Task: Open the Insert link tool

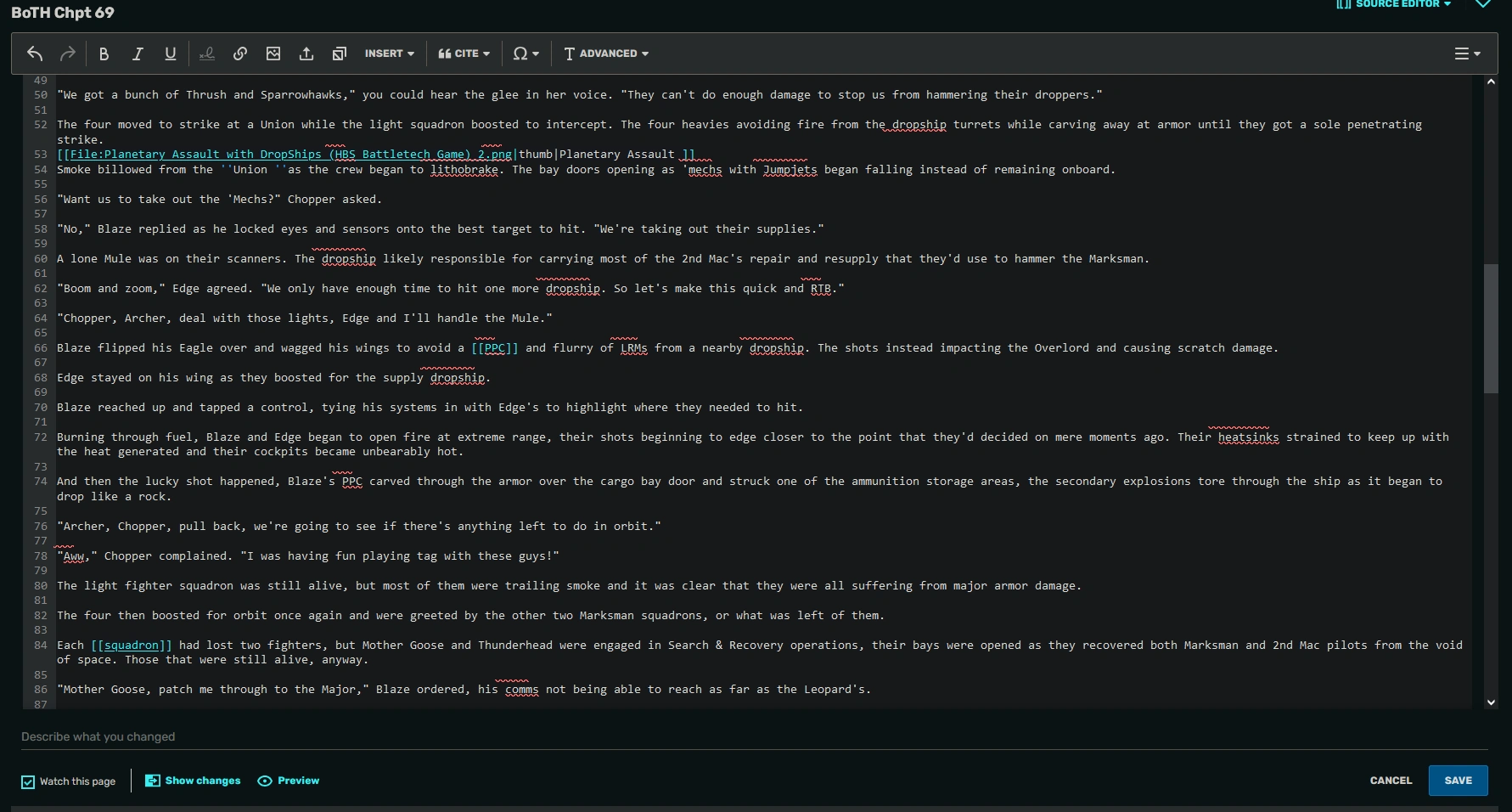Action: tap(240, 53)
